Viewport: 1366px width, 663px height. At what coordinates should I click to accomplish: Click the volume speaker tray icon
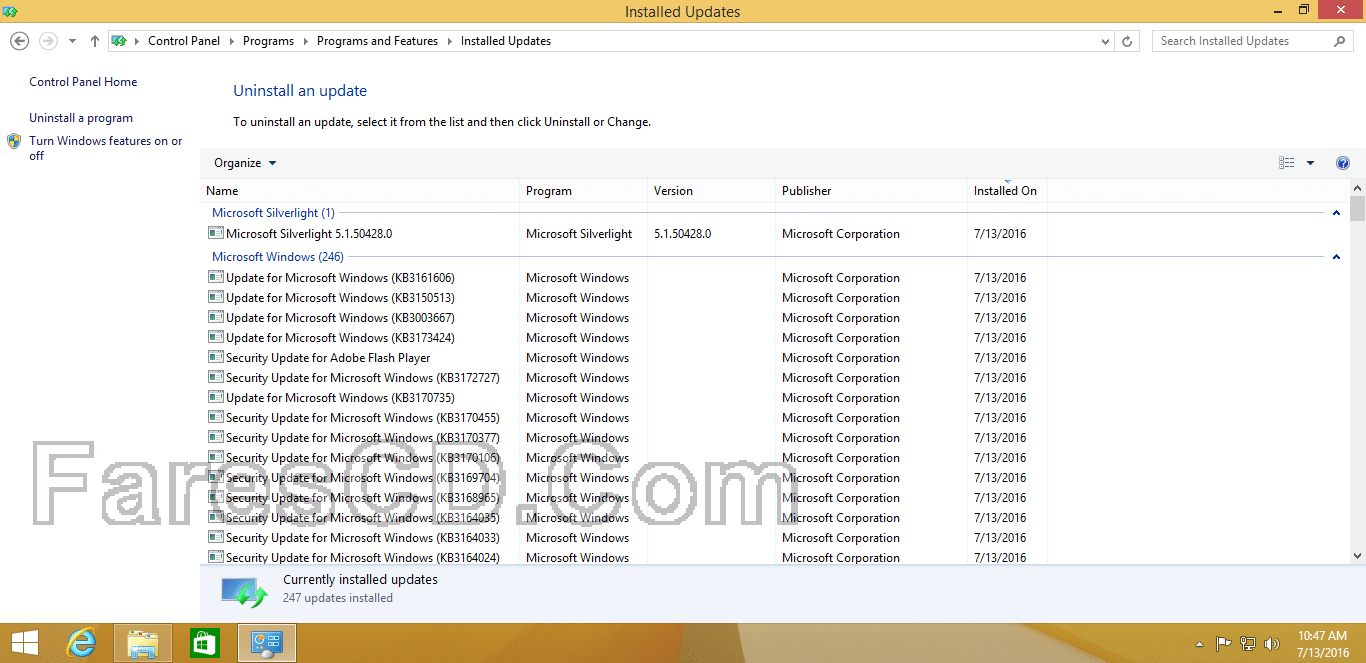1272,644
